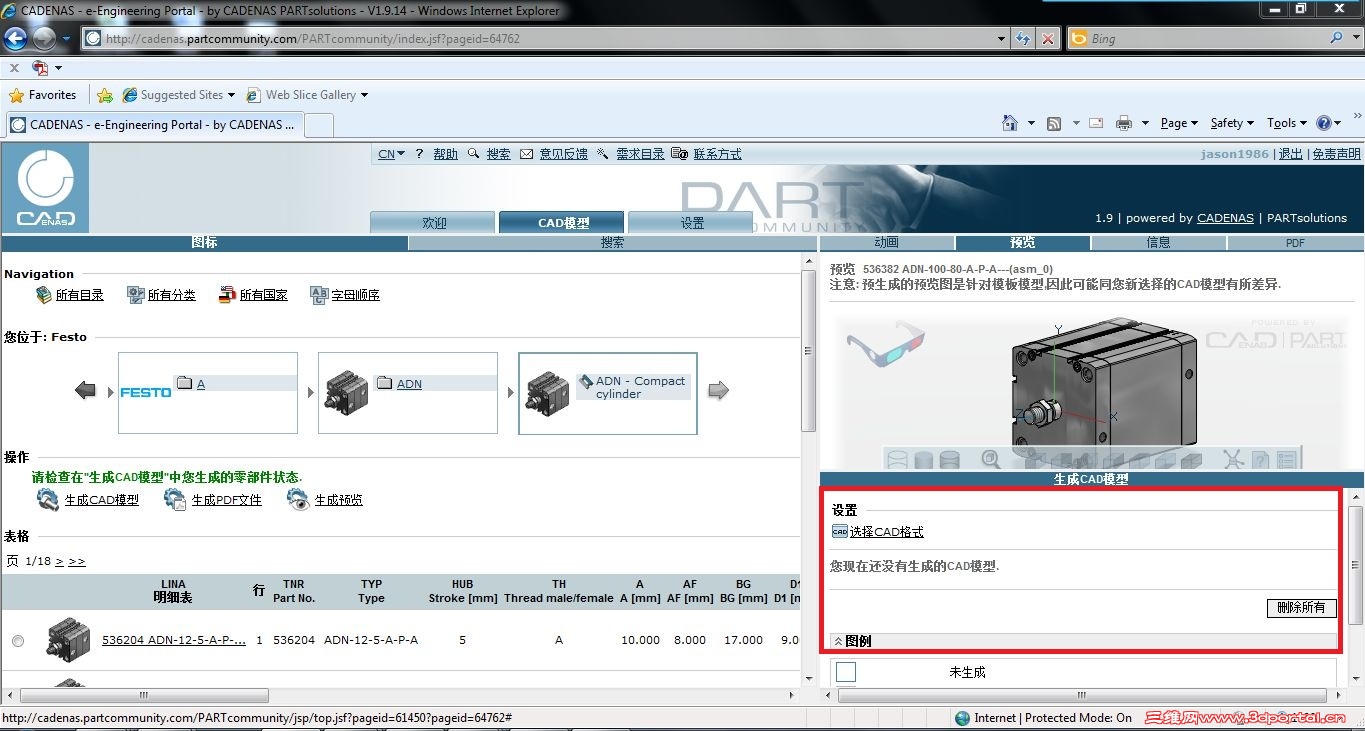Viewport: 1365px width, 731px height.
Task: Open the recent pages dropdown next to Forward
Action: [67, 39]
